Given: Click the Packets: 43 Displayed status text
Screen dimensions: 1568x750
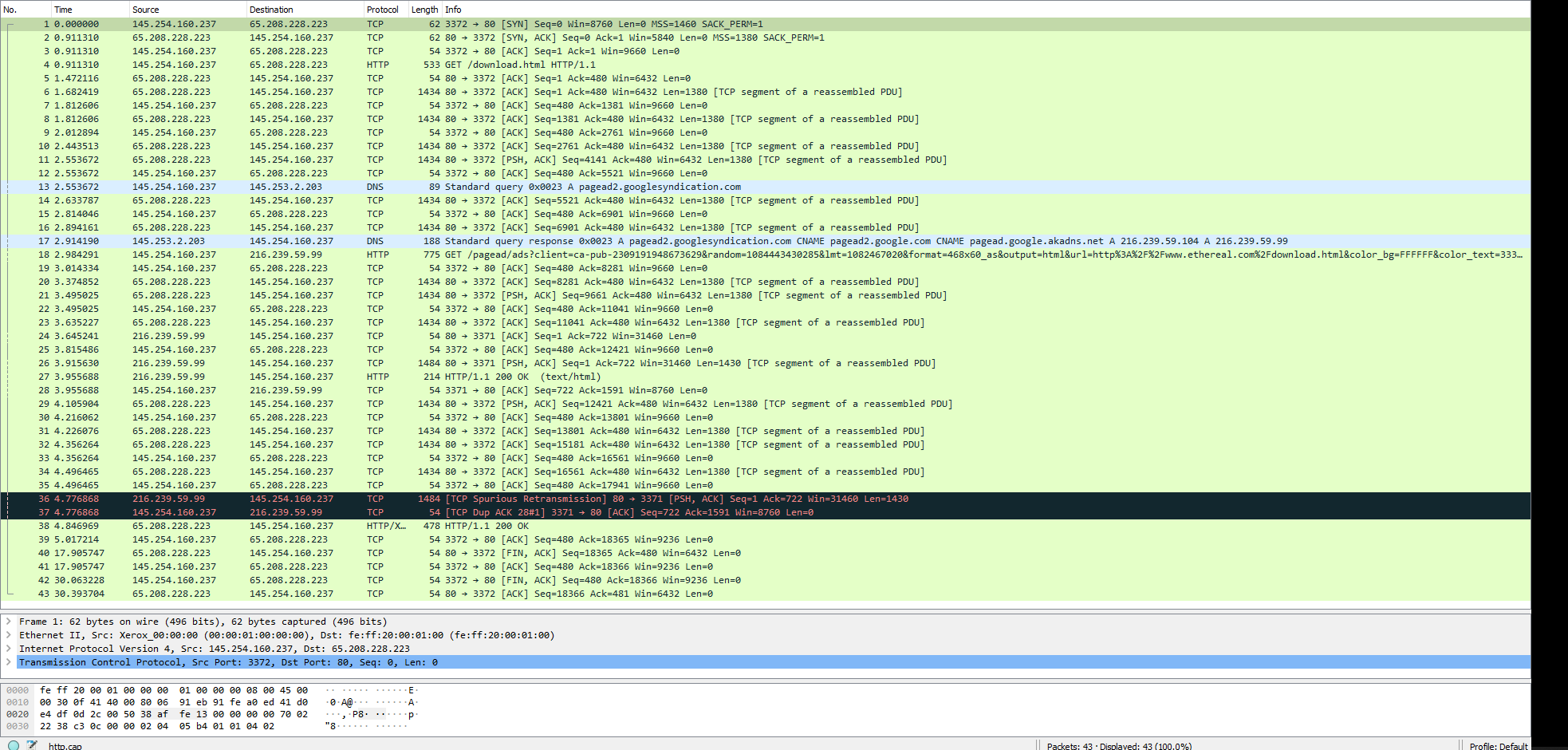Looking at the screenshot, I should (x=1119, y=746).
